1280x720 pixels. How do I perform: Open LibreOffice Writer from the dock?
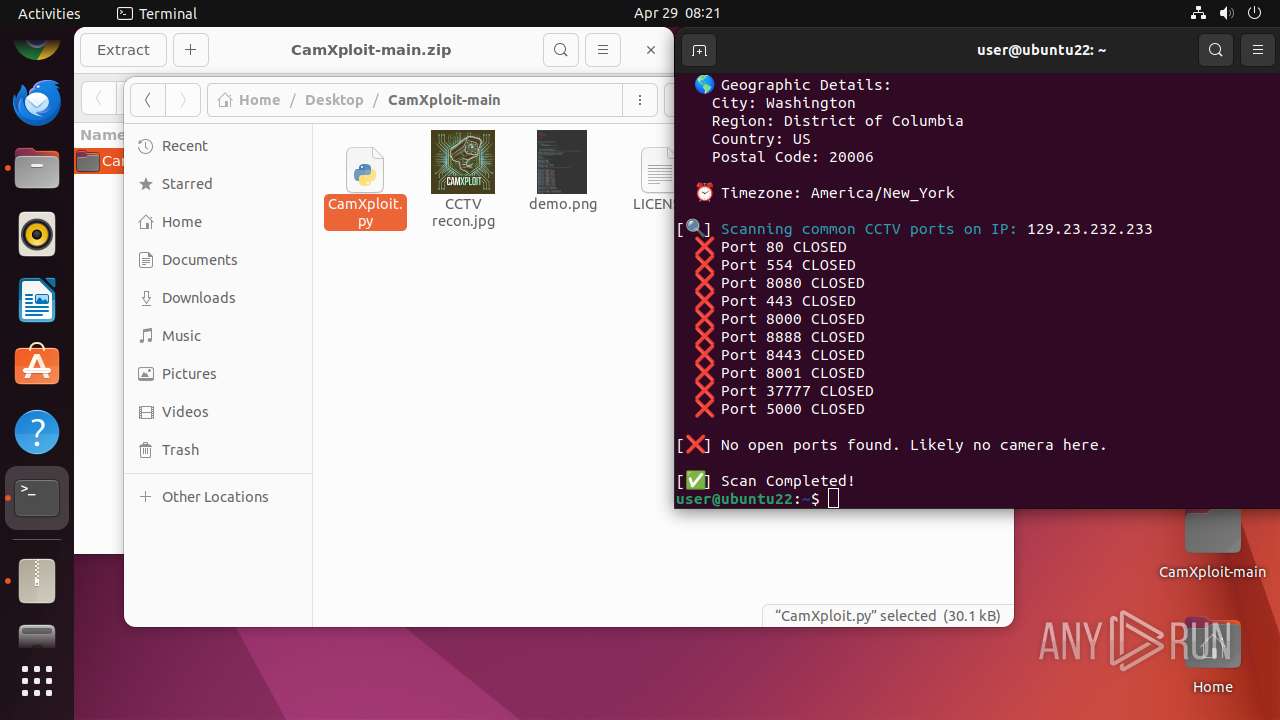pyautogui.click(x=37, y=301)
